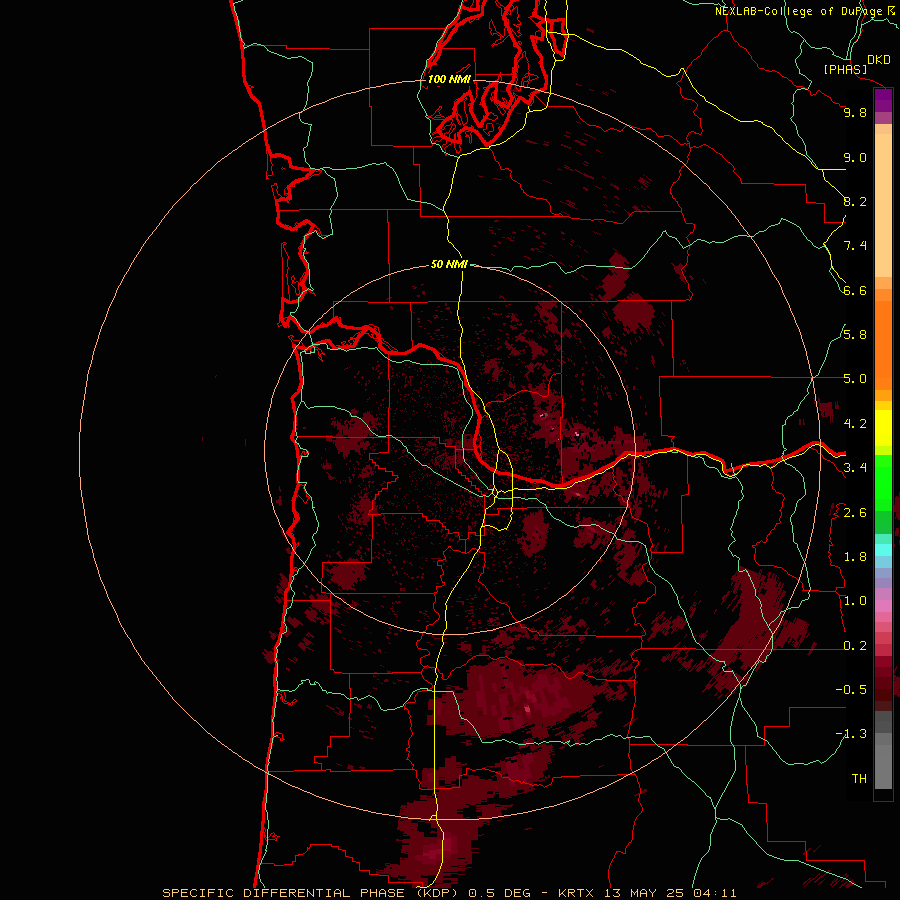Screen dimensions: 900x900
Task: Pick the cyan colorbar segment
Action: [x=883, y=550]
